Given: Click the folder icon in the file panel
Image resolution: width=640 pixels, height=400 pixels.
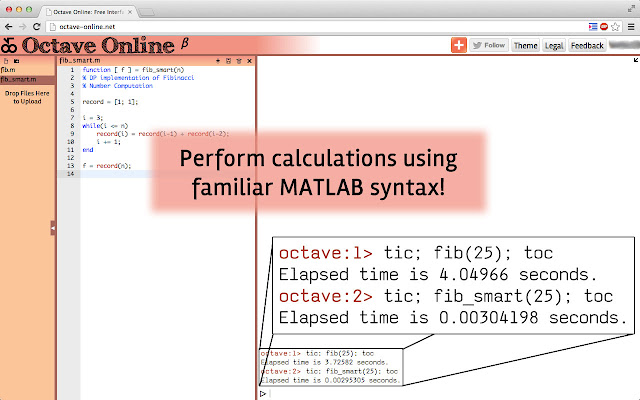Looking at the screenshot, I should [16, 61].
